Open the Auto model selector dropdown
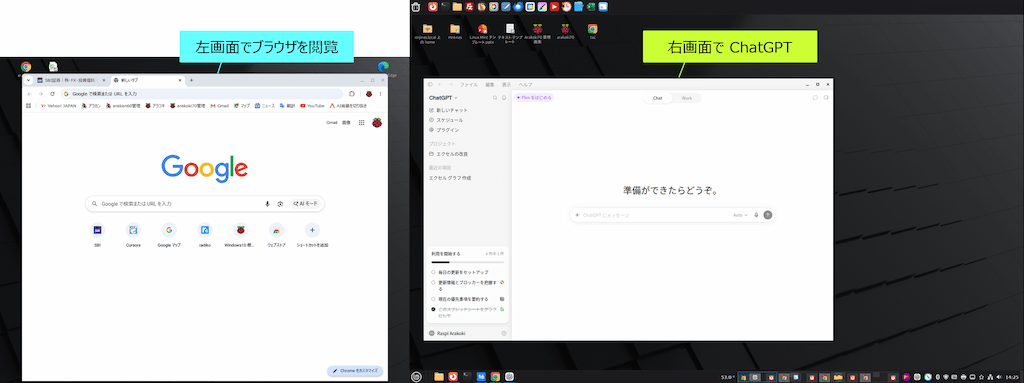 pyautogui.click(x=740, y=214)
